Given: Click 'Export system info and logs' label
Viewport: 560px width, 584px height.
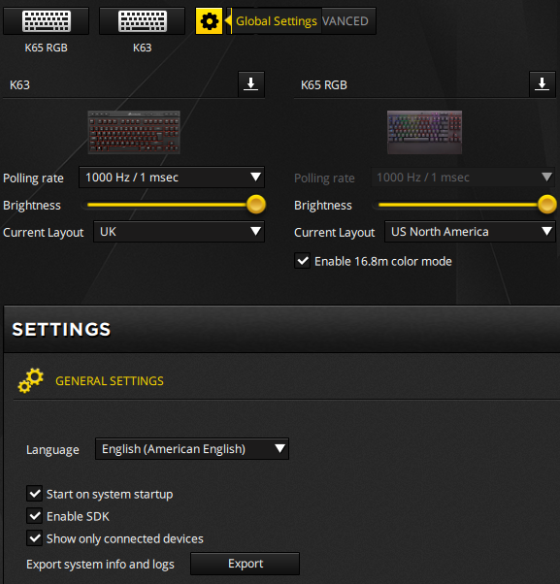Looking at the screenshot, I should click(x=100, y=564).
